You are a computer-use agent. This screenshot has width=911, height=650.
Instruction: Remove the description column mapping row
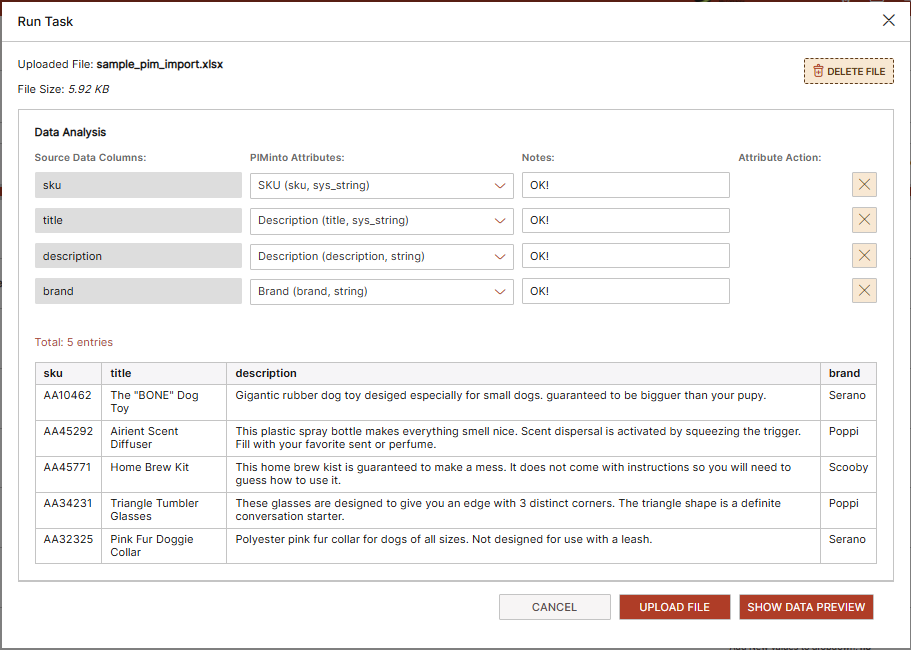pyautogui.click(x=864, y=256)
